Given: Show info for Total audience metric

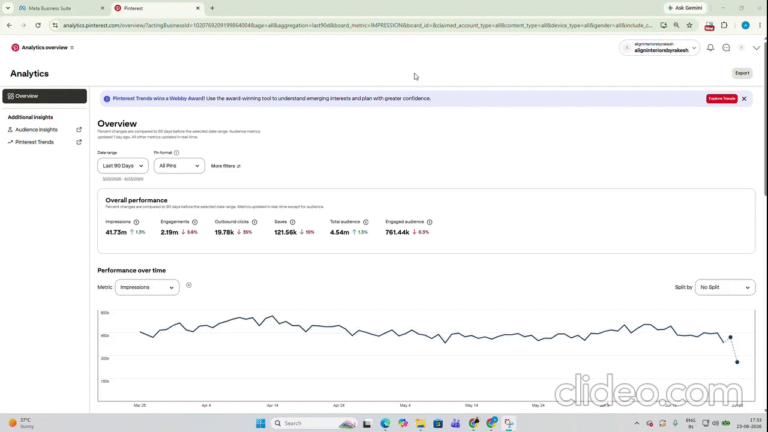Looking at the screenshot, I should click(x=365, y=222).
